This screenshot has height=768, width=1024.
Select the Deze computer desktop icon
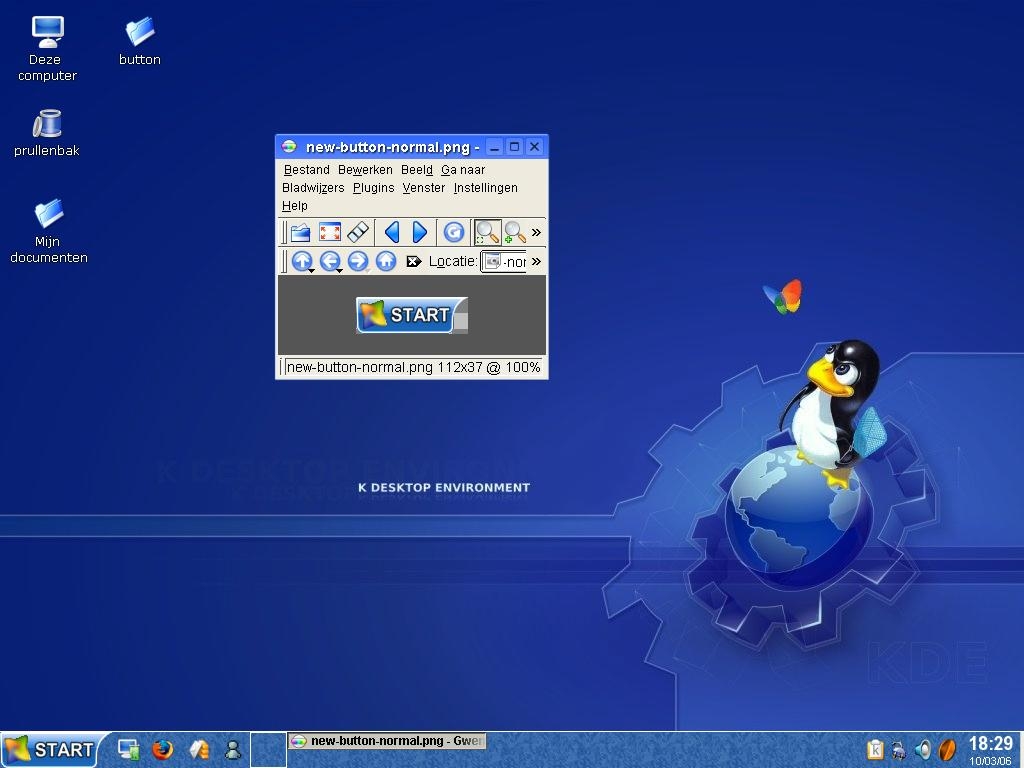(x=47, y=50)
